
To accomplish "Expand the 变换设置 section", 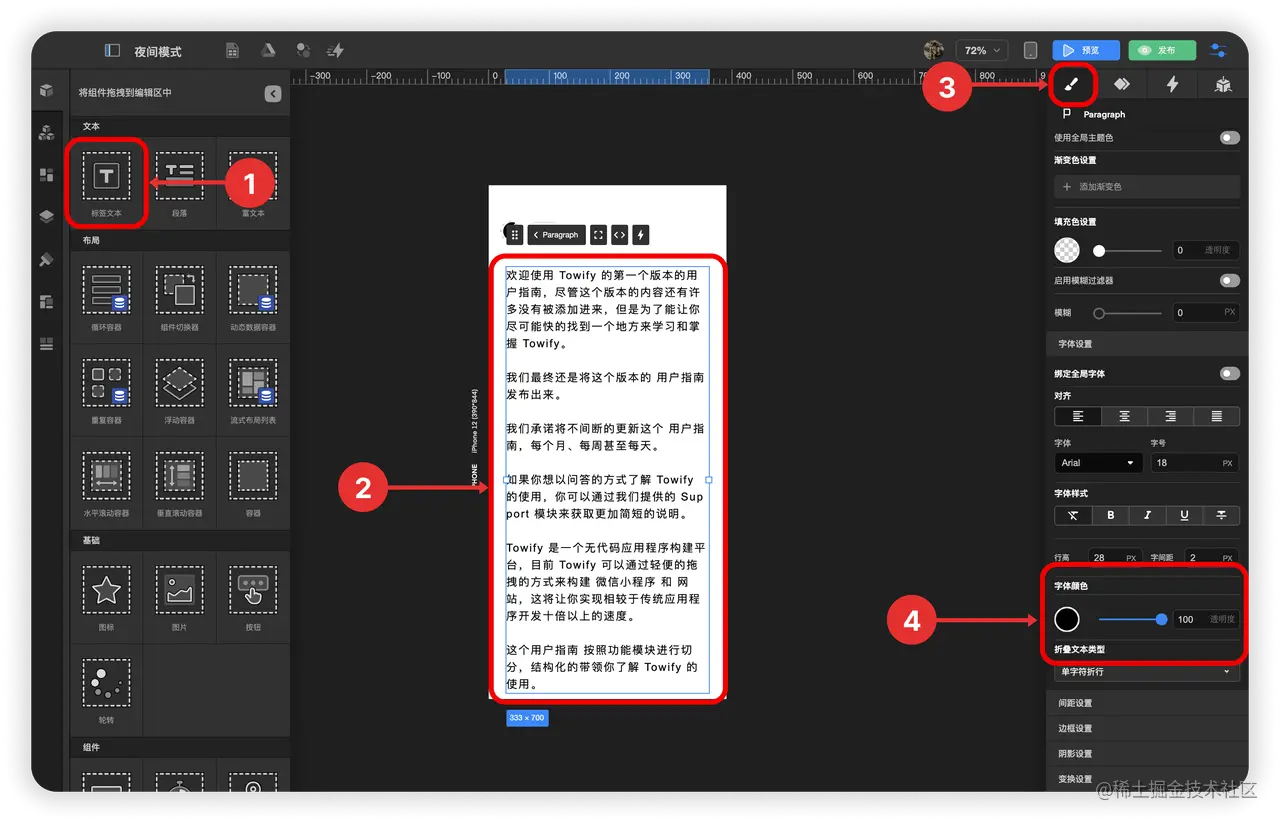I will pos(1147,778).
